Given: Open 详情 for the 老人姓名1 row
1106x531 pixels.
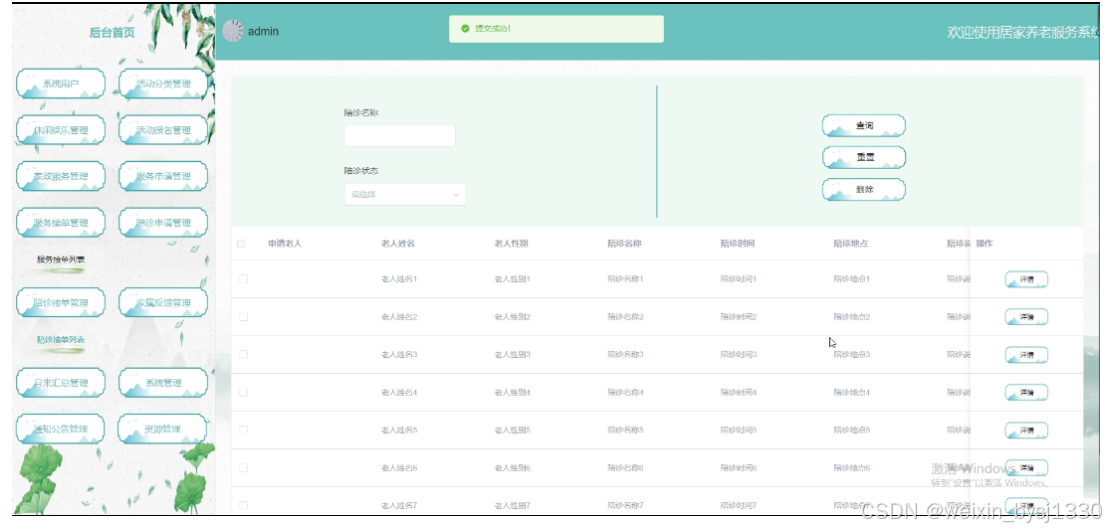Looking at the screenshot, I should pyautogui.click(x=1026, y=280).
